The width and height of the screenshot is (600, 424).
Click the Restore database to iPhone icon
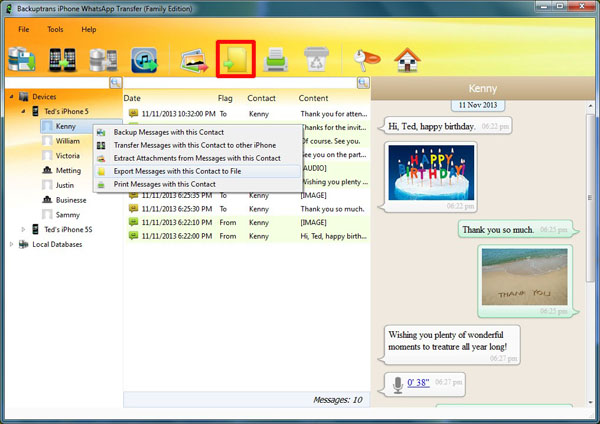[x=103, y=60]
